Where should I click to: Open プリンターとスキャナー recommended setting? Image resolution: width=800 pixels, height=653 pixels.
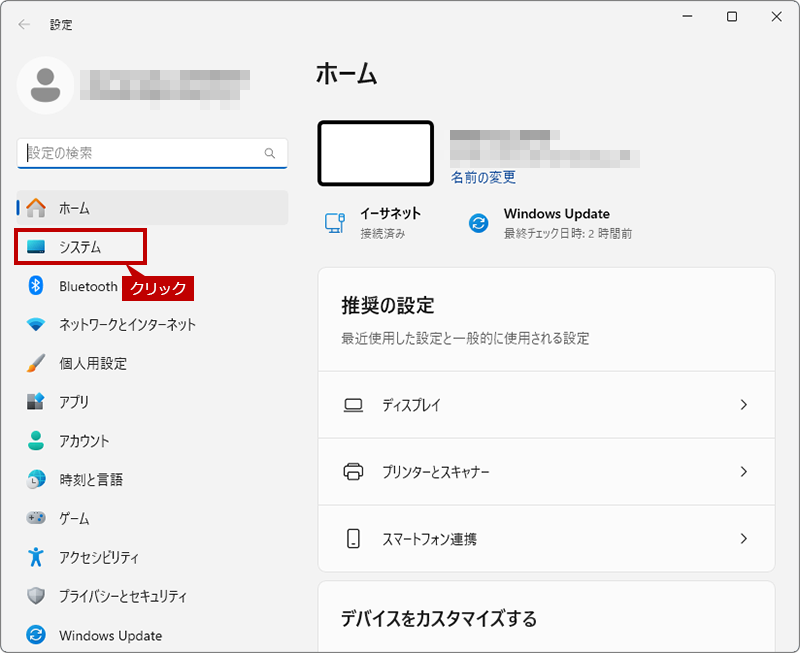(546, 472)
